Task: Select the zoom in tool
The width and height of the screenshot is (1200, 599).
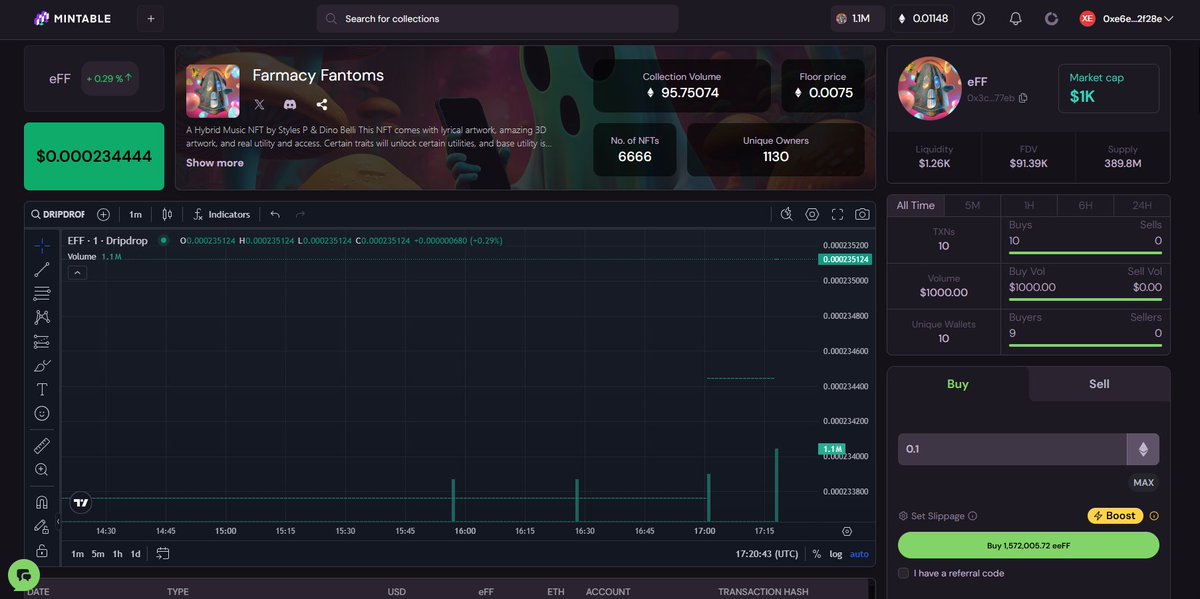Action: (x=42, y=469)
